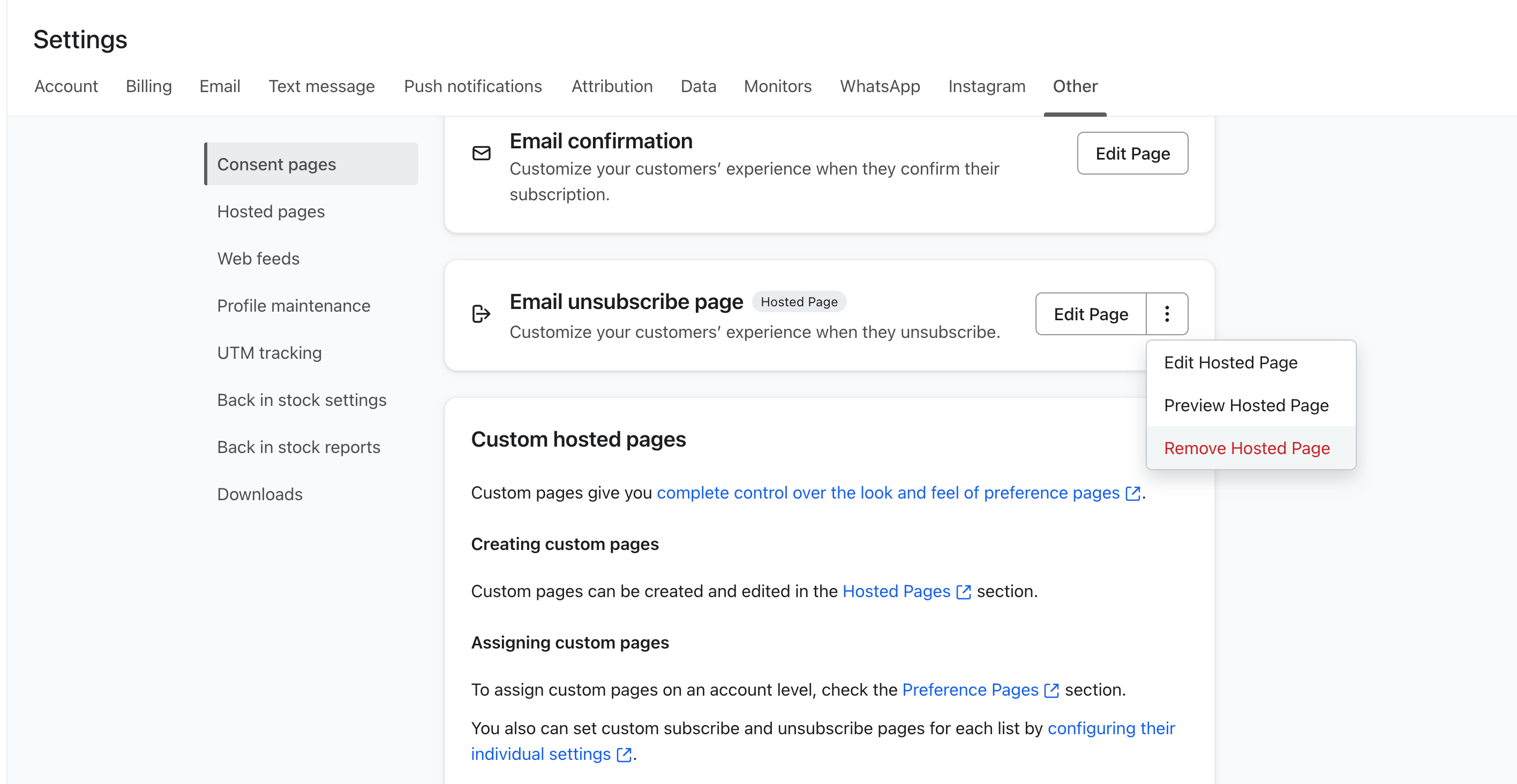Click Edit Page for Email confirmation
Image resolution: width=1517 pixels, height=784 pixels.
[x=1132, y=154]
